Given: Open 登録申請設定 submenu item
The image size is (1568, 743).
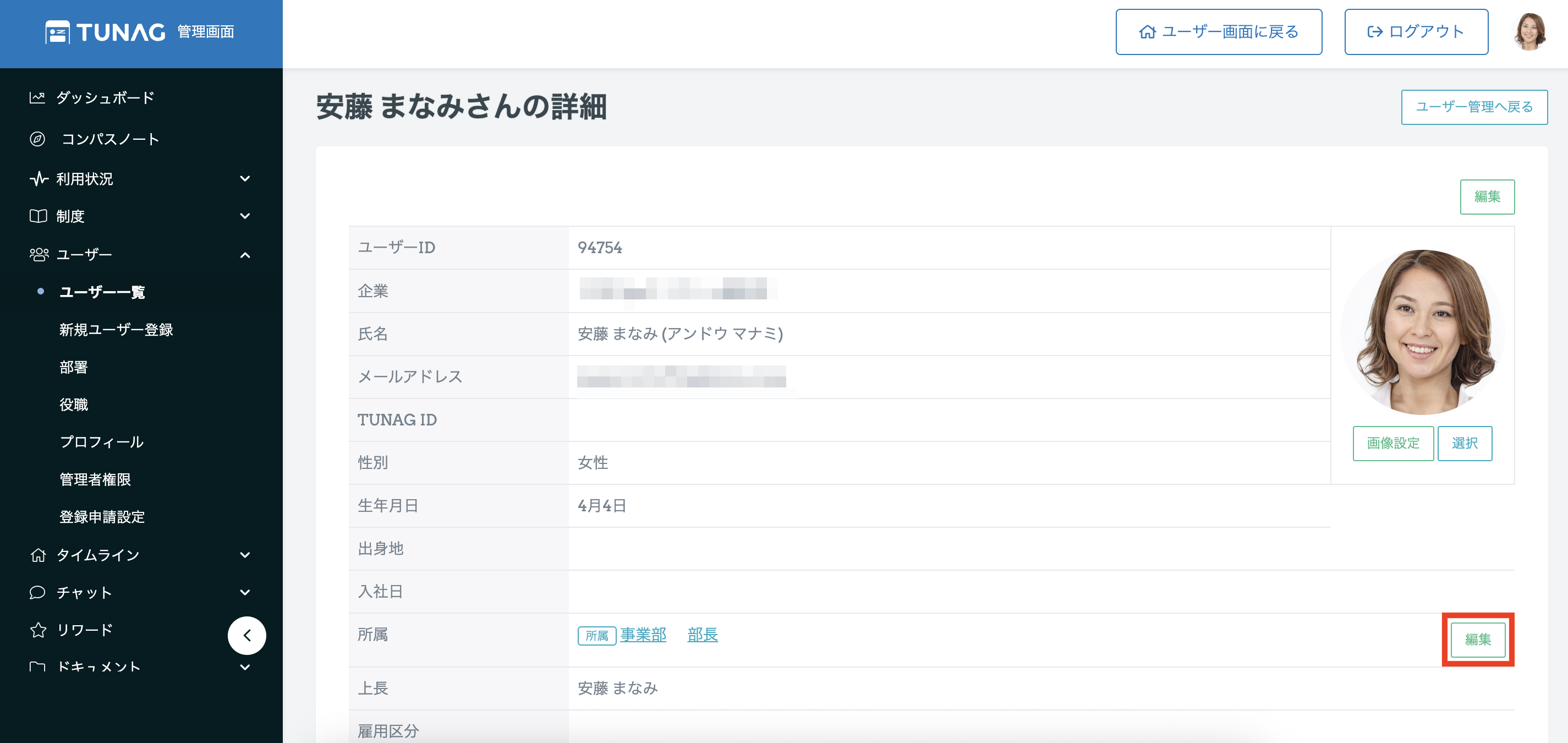Looking at the screenshot, I should pos(102,517).
